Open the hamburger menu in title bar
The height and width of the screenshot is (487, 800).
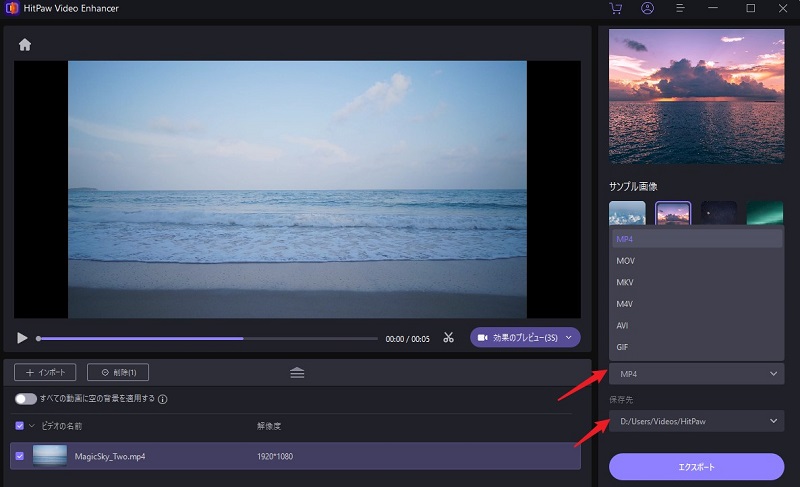(x=680, y=8)
